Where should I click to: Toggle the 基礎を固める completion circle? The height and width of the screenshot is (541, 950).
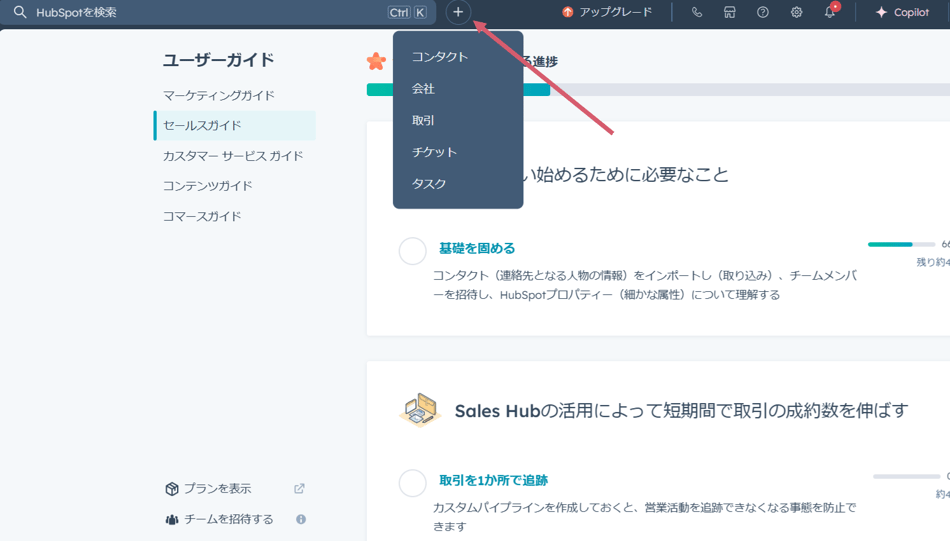[x=413, y=251]
